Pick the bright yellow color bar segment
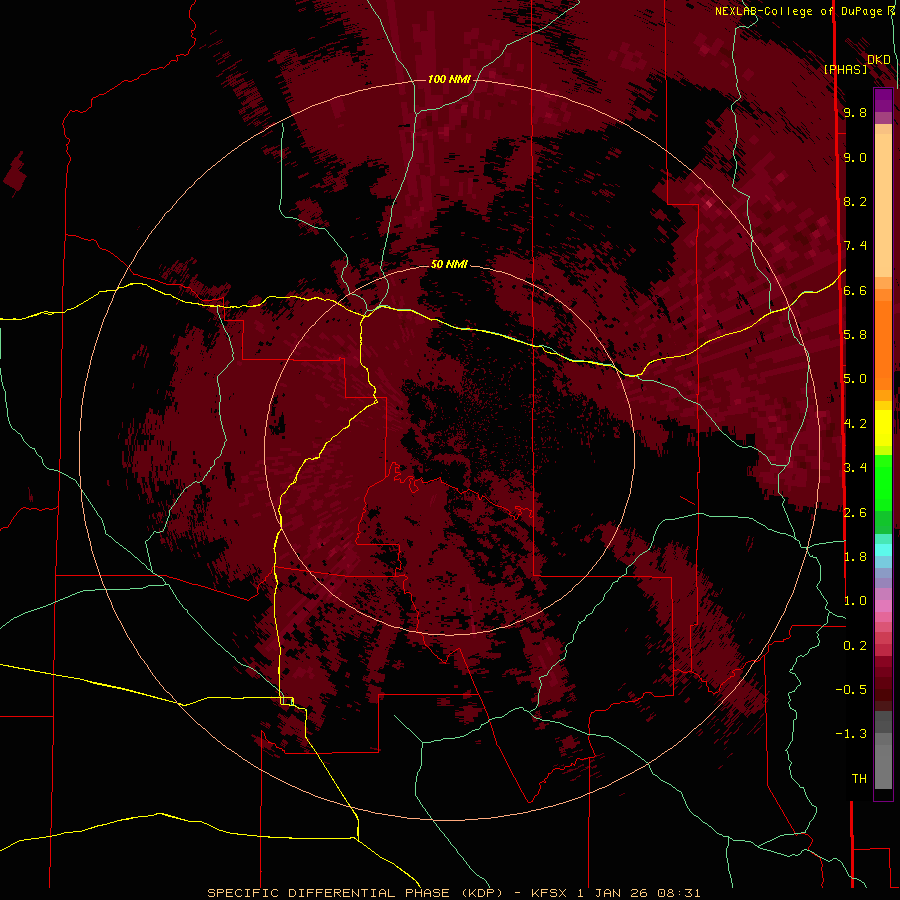 pyautogui.click(x=883, y=428)
